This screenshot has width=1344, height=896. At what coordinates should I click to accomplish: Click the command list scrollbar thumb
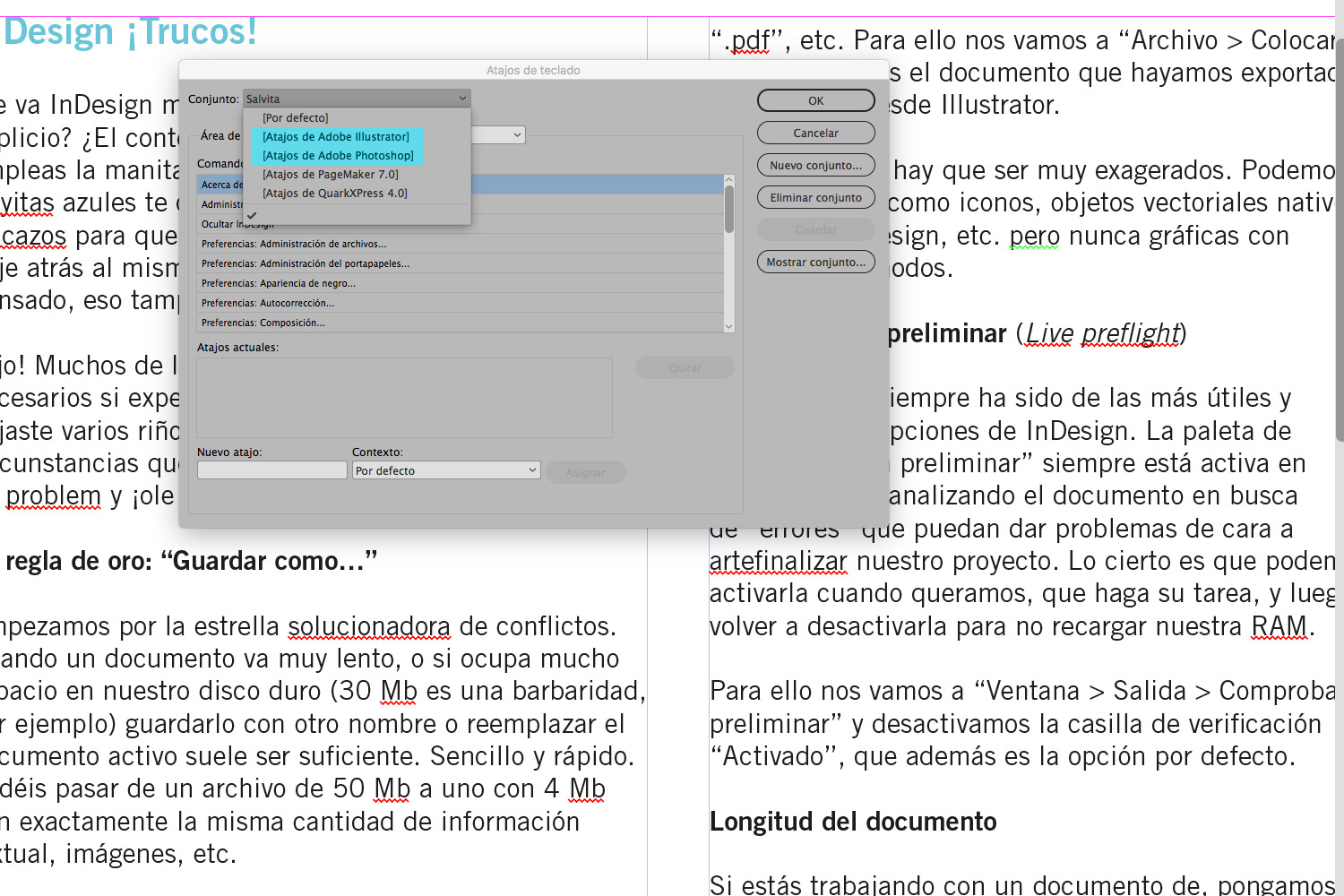tap(729, 209)
